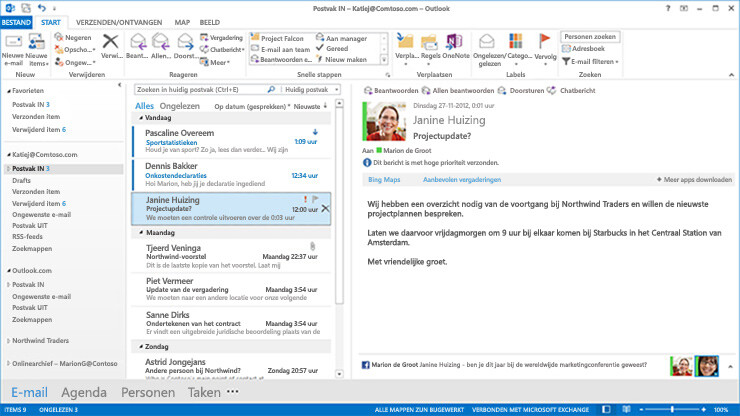Click the search magnifier in the mailbox search

click(271, 89)
